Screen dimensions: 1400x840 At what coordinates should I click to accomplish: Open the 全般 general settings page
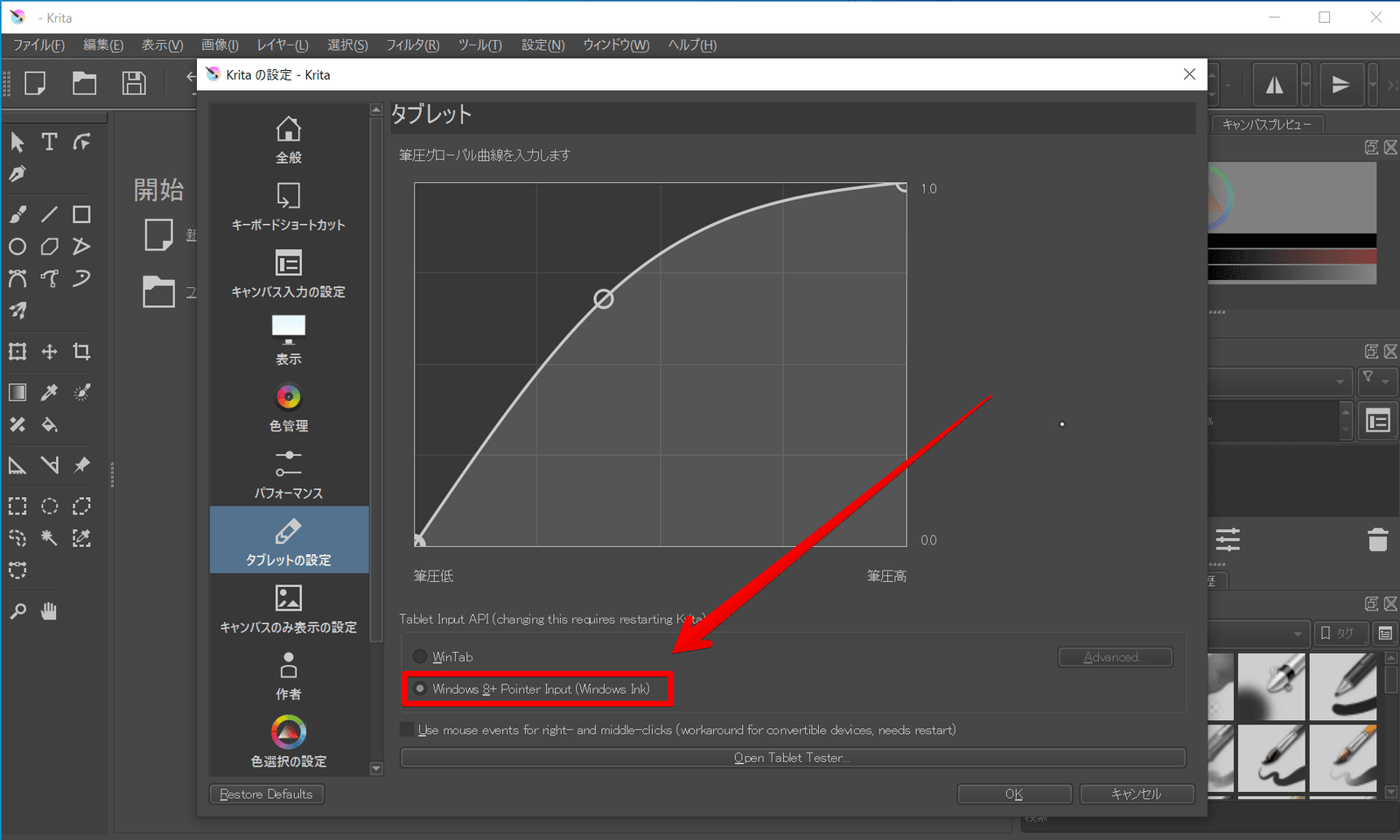pyautogui.click(x=289, y=139)
